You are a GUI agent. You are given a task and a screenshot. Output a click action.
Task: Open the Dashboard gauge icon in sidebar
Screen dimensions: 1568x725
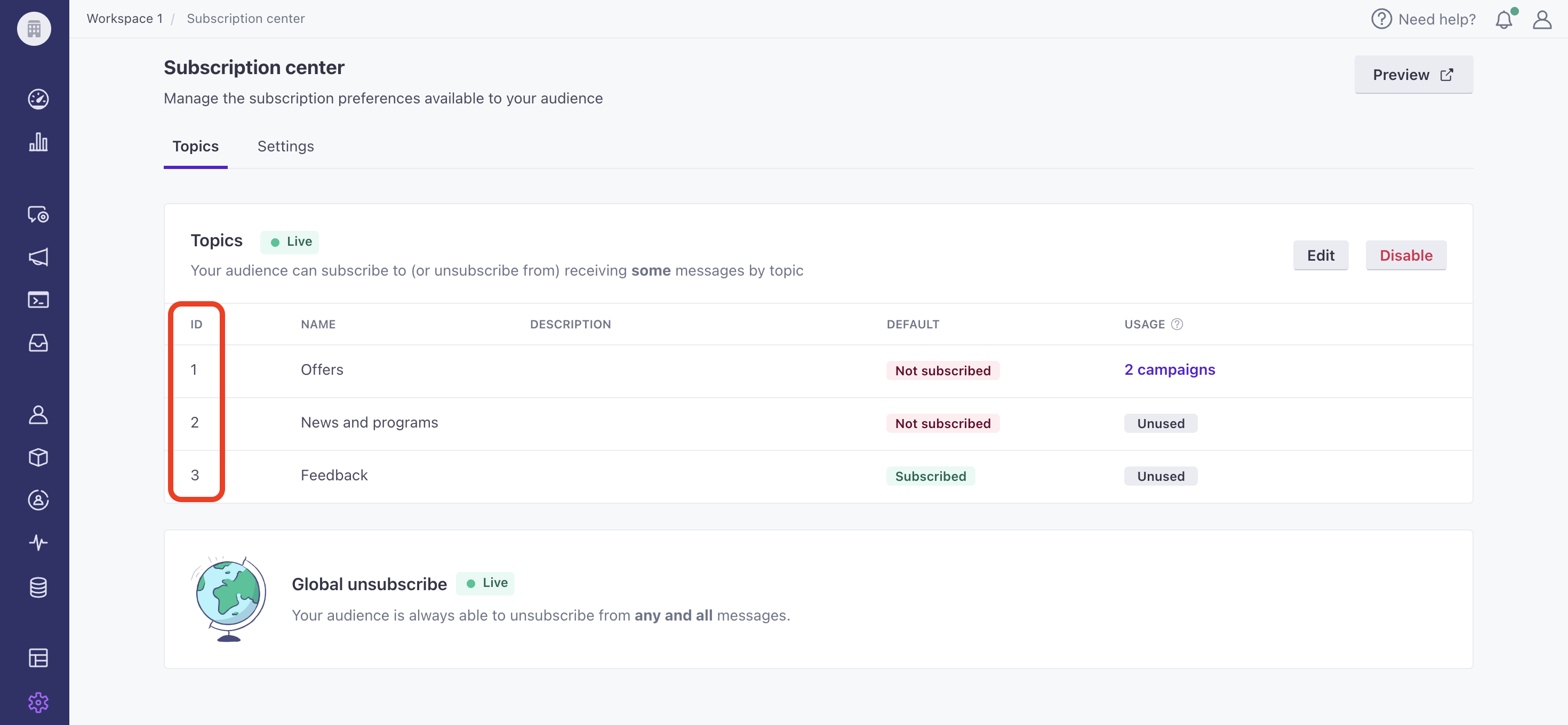pyautogui.click(x=38, y=99)
